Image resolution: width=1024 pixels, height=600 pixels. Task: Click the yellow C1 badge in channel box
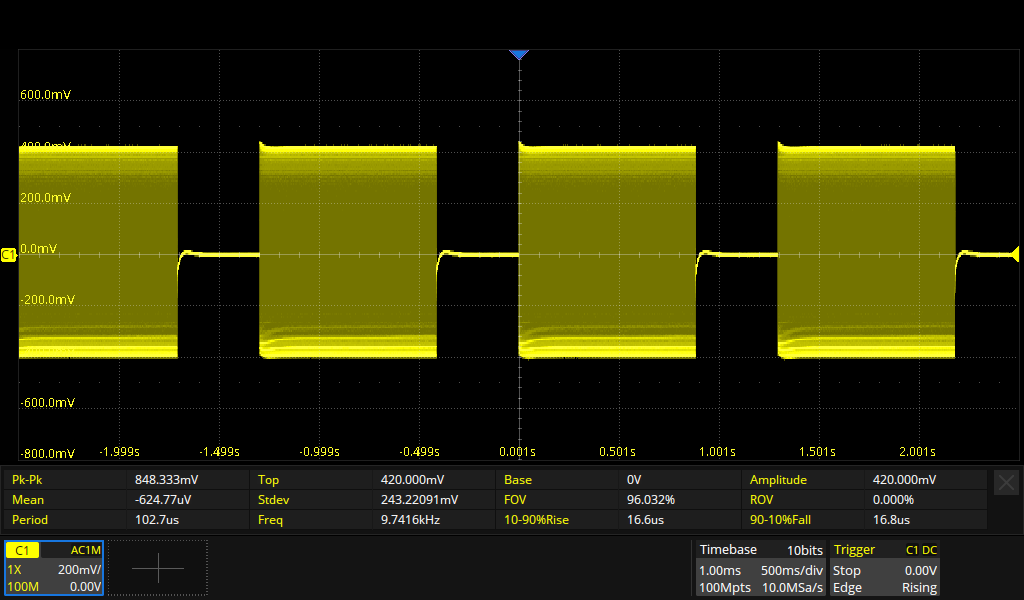point(22,550)
